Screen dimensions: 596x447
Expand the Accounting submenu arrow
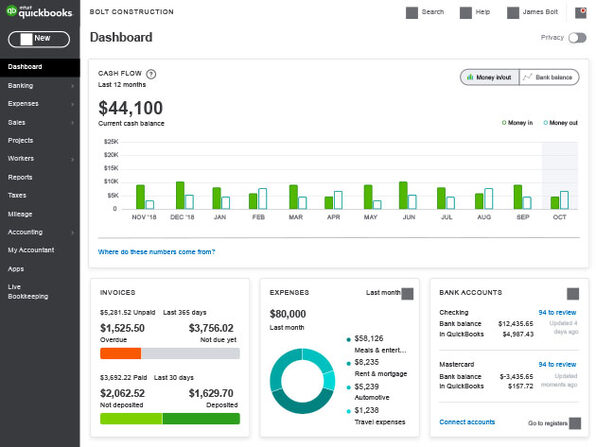[72, 233]
